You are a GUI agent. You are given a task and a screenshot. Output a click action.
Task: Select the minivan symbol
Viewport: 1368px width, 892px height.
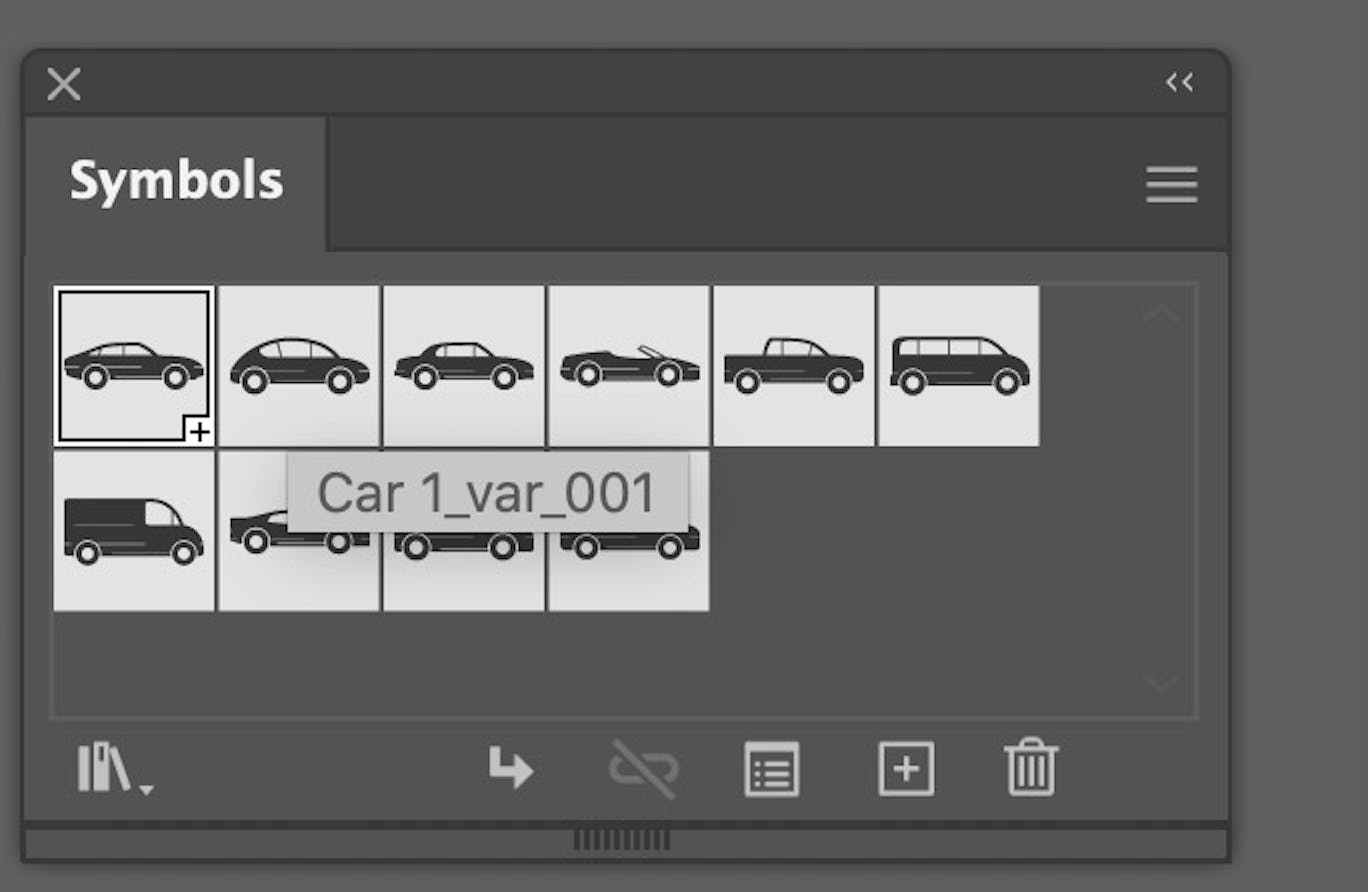(958, 366)
